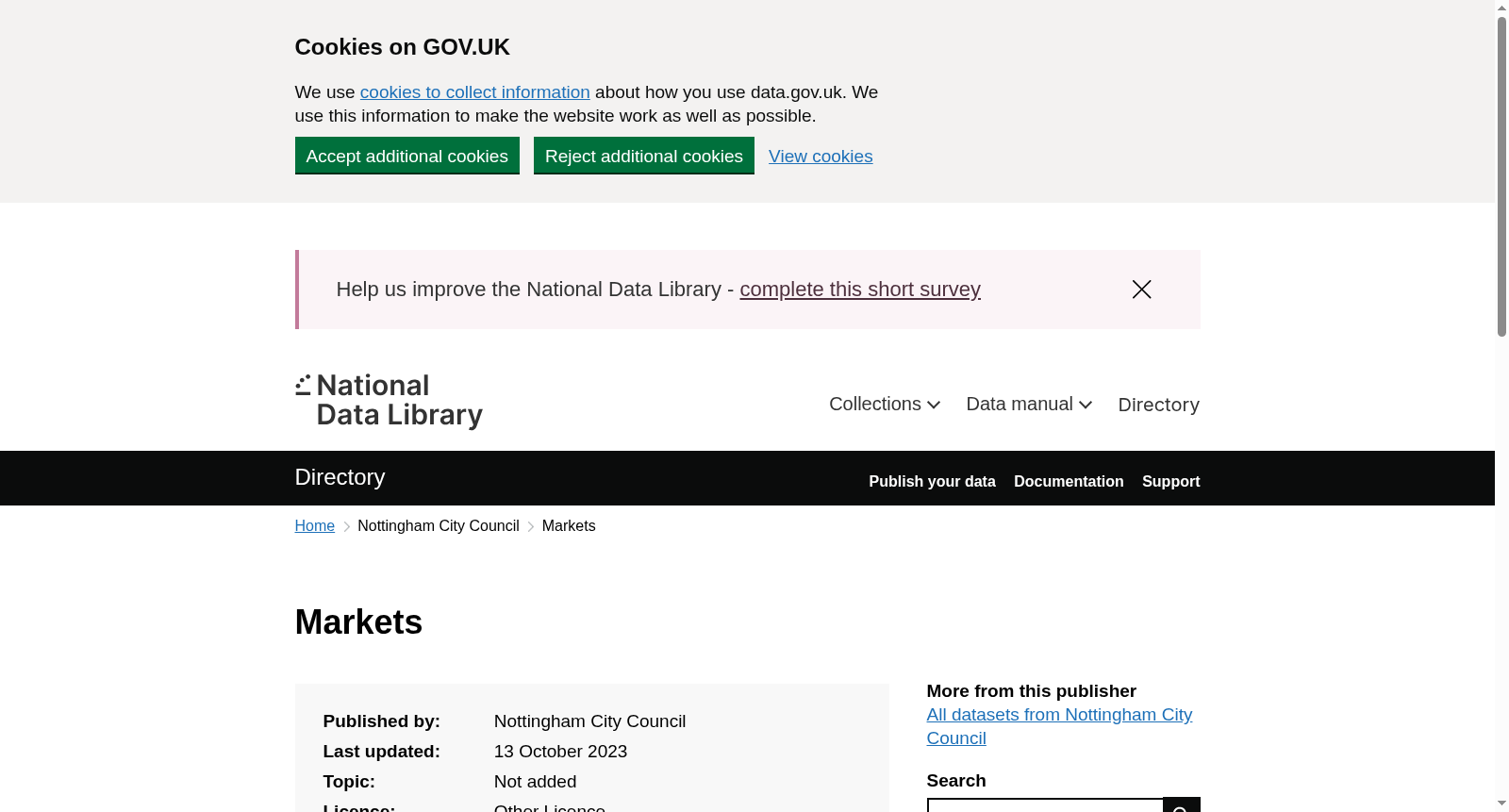Screen dimensions: 1509x812
Task: Open the National Data Library logo homepage
Action: [x=389, y=401]
